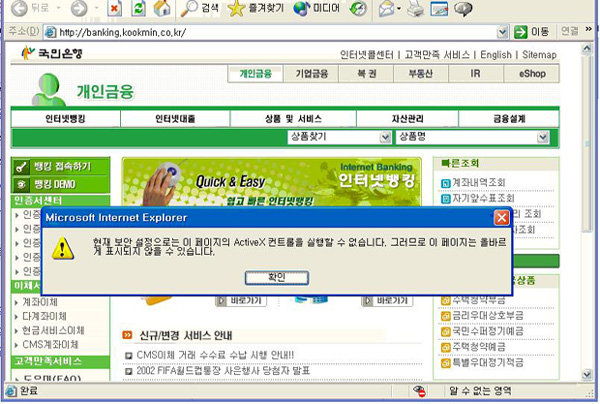Click the Internet Banking banner image

click(272, 182)
